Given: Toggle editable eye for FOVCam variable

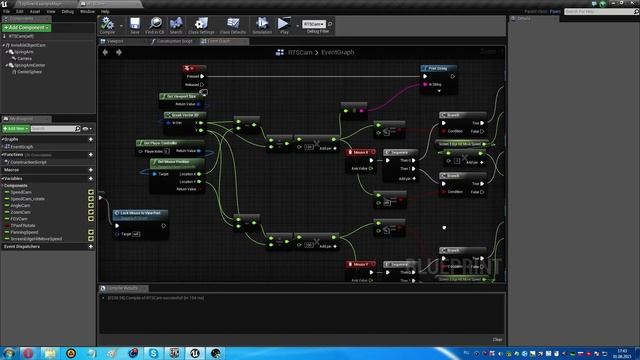Looking at the screenshot, I should pyautogui.click(x=91, y=218).
